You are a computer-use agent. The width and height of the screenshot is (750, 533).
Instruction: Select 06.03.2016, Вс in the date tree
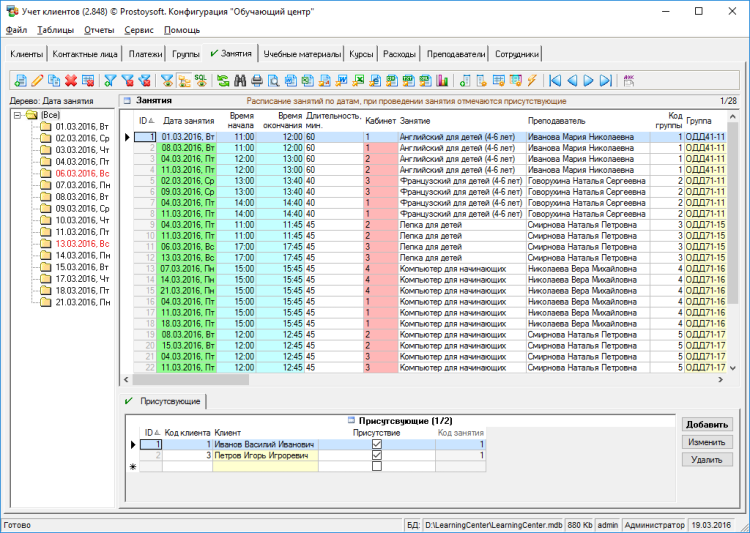pos(82,173)
